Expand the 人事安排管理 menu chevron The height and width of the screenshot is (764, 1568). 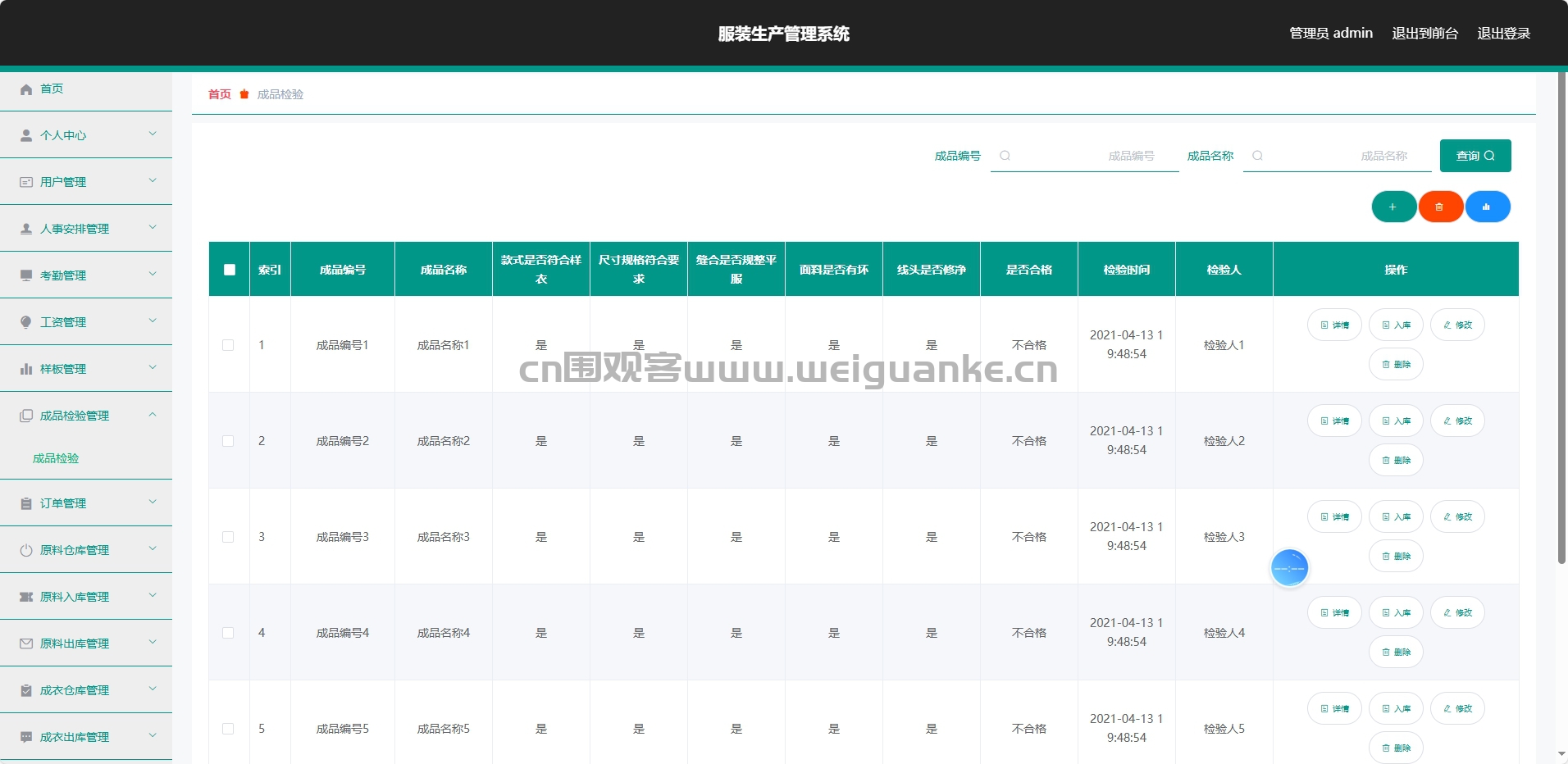pyautogui.click(x=153, y=227)
